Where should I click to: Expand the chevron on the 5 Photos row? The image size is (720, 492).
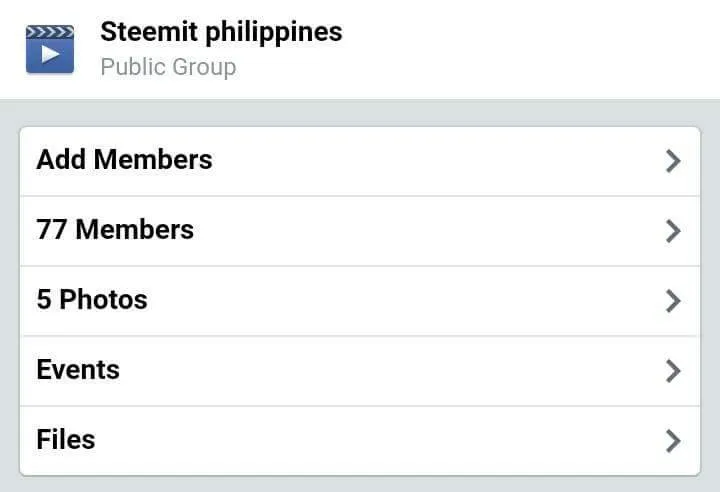[673, 301]
